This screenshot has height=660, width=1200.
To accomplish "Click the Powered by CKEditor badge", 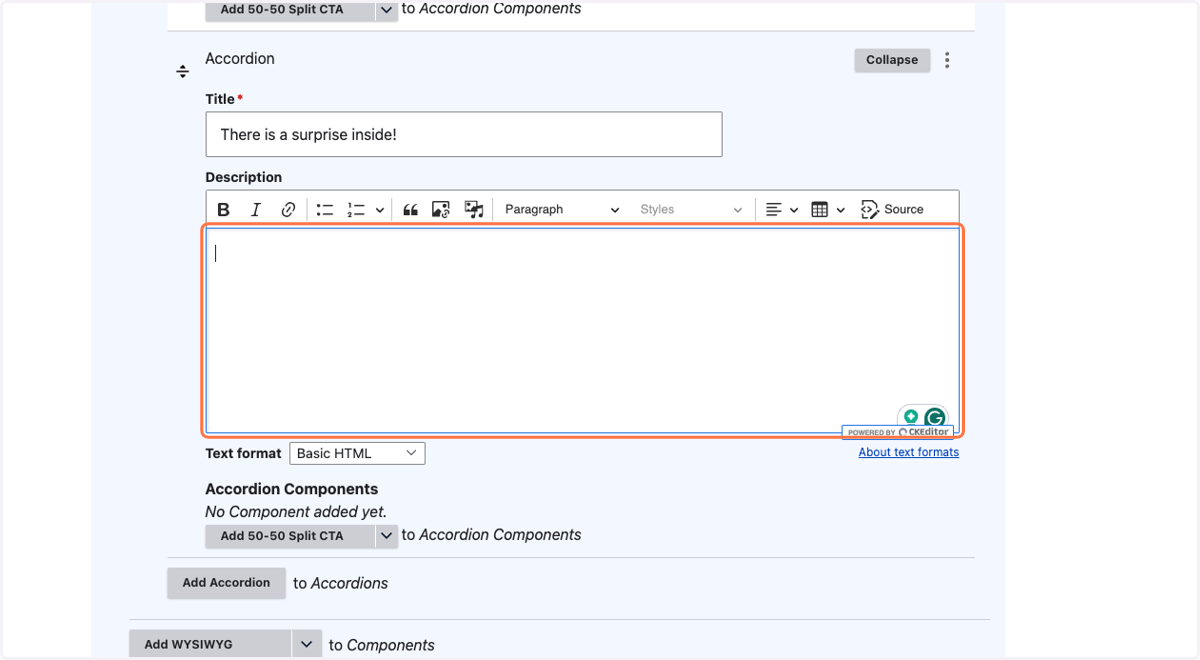I will click(x=897, y=432).
